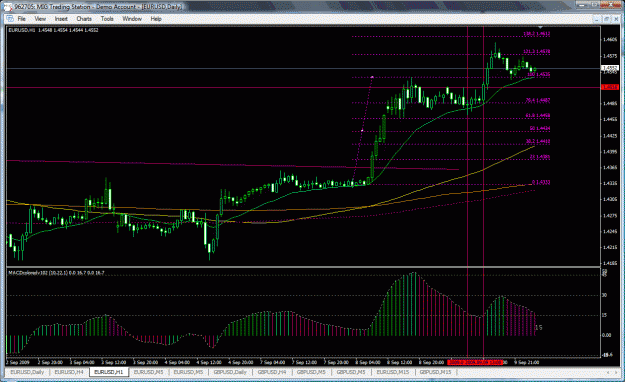Click the 1.4605 price axis label
The width and height of the screenshot is (625, 382).
coord(610,39)
